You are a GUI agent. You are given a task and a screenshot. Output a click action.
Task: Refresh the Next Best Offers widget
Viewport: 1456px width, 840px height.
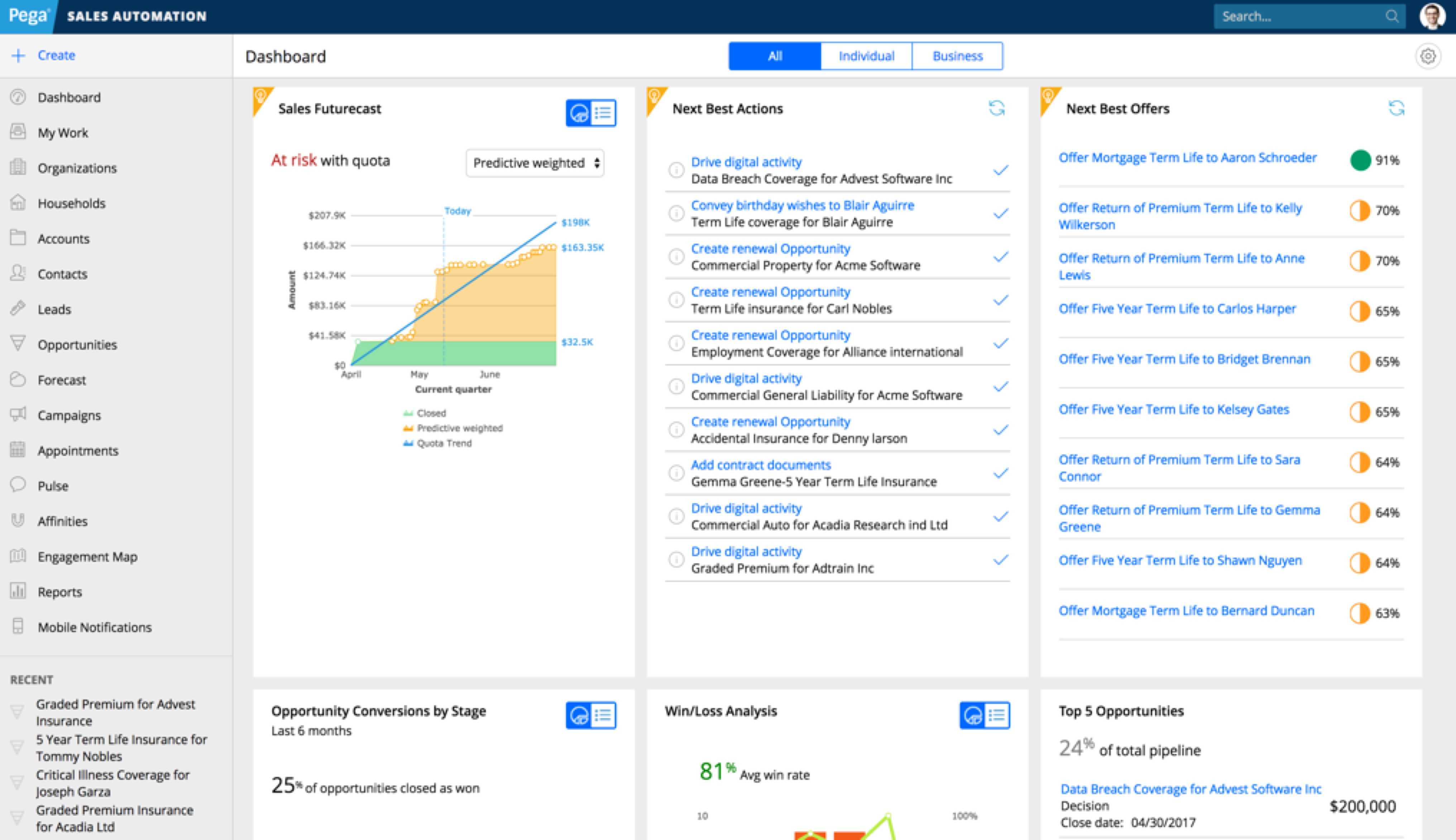coord(1396,108)
